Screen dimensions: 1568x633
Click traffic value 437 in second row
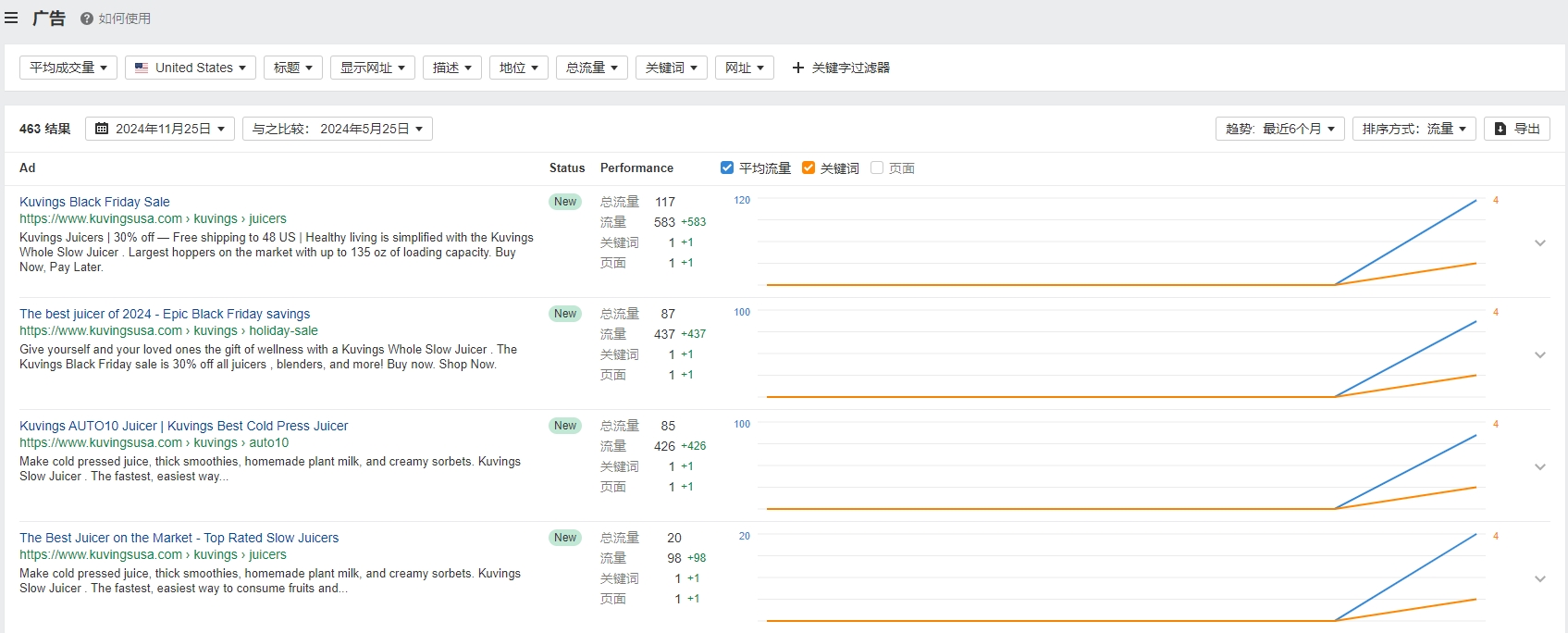tap(664, 334)
